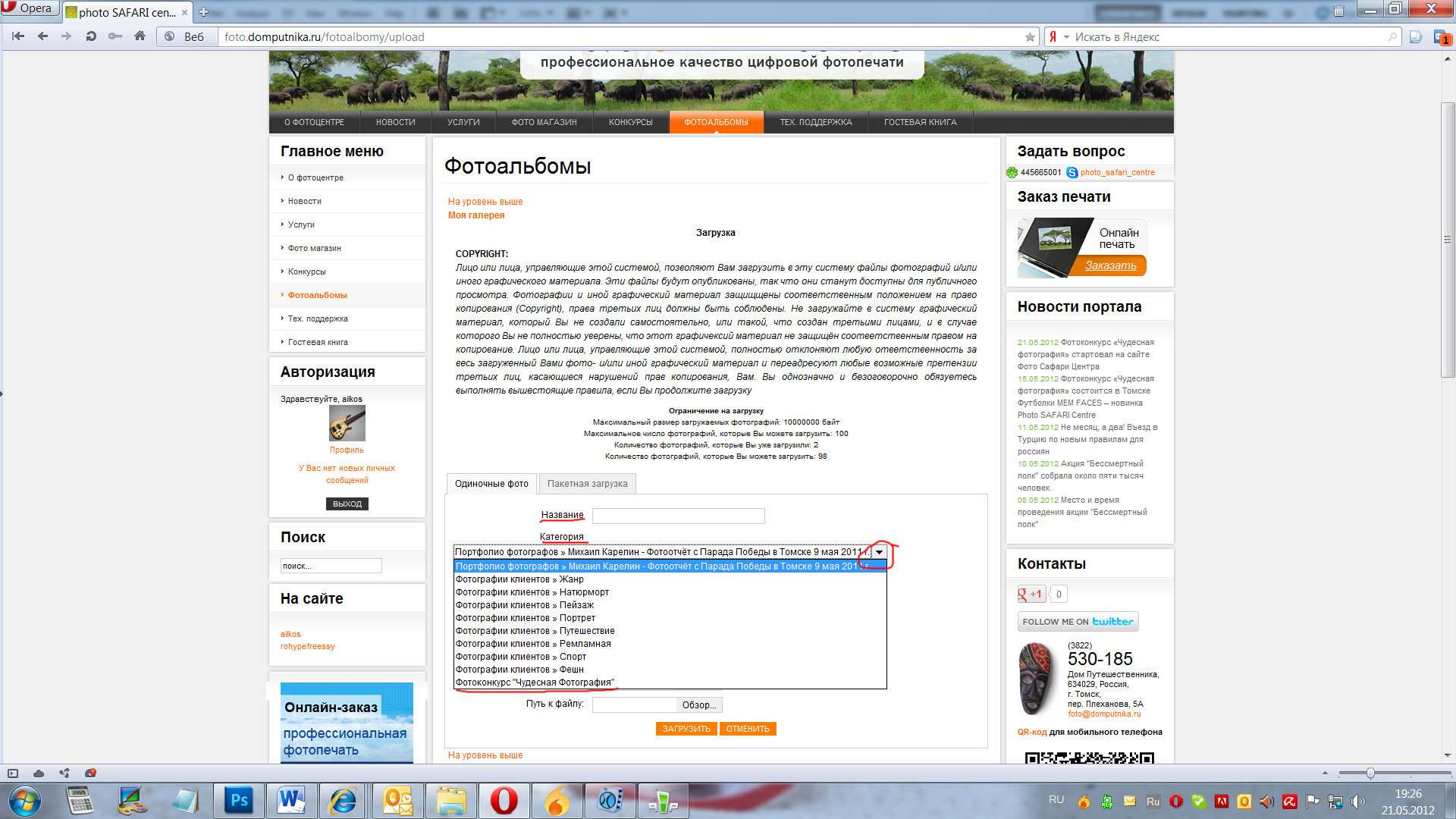Open Профиль link under avatar
The height and width of the screenshot is (819, 1456).
[x=347, y=450]
